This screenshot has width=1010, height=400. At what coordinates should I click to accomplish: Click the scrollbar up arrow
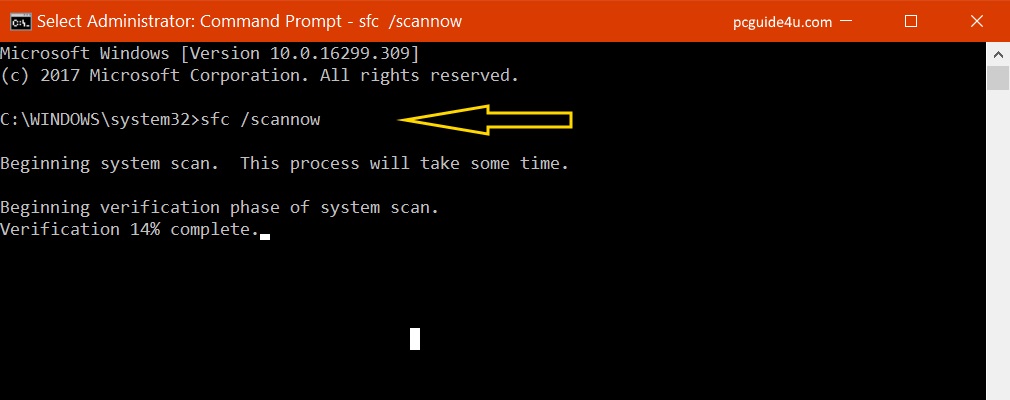(998, 53)
